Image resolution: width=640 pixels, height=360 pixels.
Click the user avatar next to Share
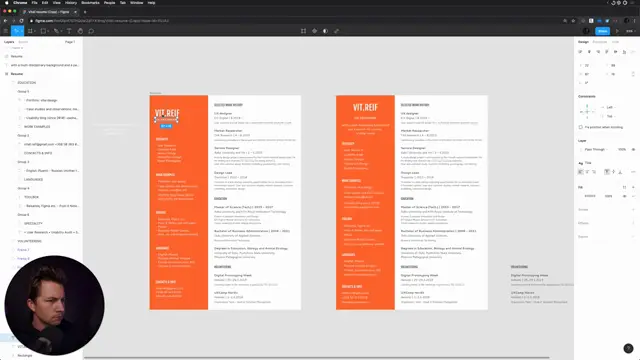[x=586, y=31]
